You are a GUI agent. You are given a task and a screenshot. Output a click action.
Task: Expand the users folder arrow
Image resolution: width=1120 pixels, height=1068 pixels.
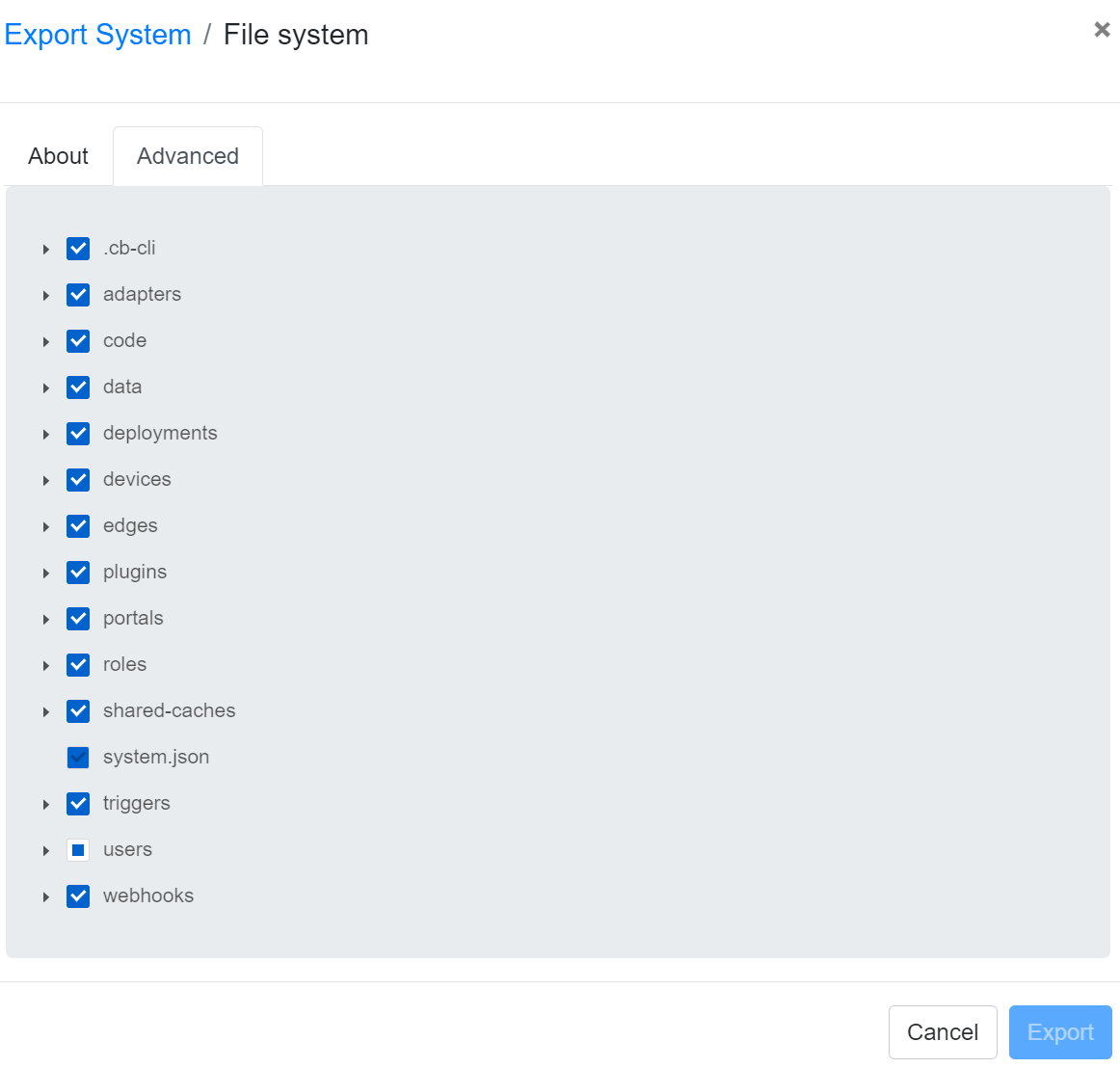pos(45,851)
